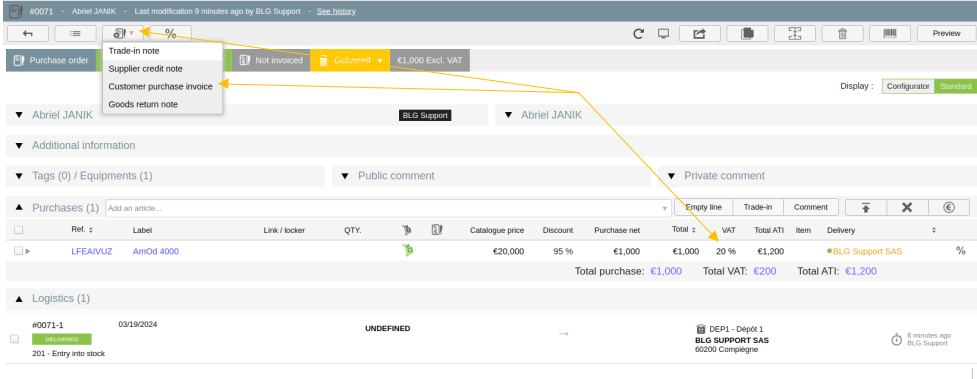Click the invoice column header icon
This screenshot has width=977, height=379.
click(x=437, y=230)
